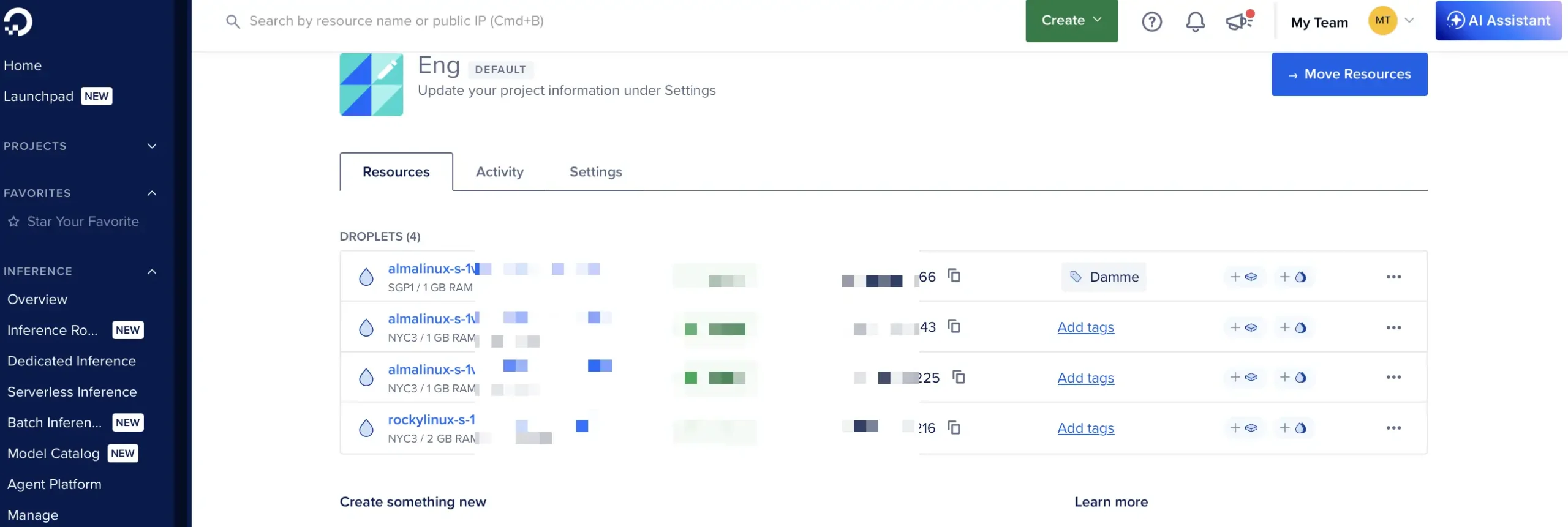
Task: Open Inference Router item
Action: tap(52, 330)
